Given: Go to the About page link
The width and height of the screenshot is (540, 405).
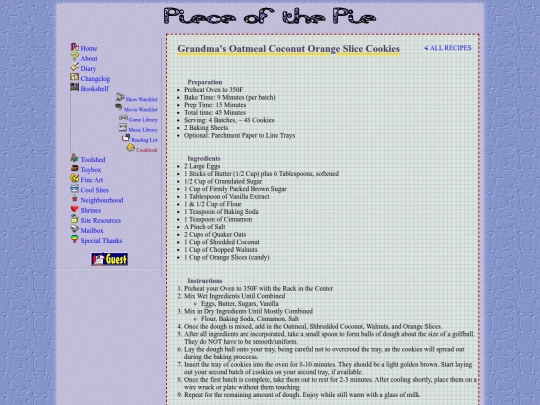Looking at the screenshot, I should (89, 59).
